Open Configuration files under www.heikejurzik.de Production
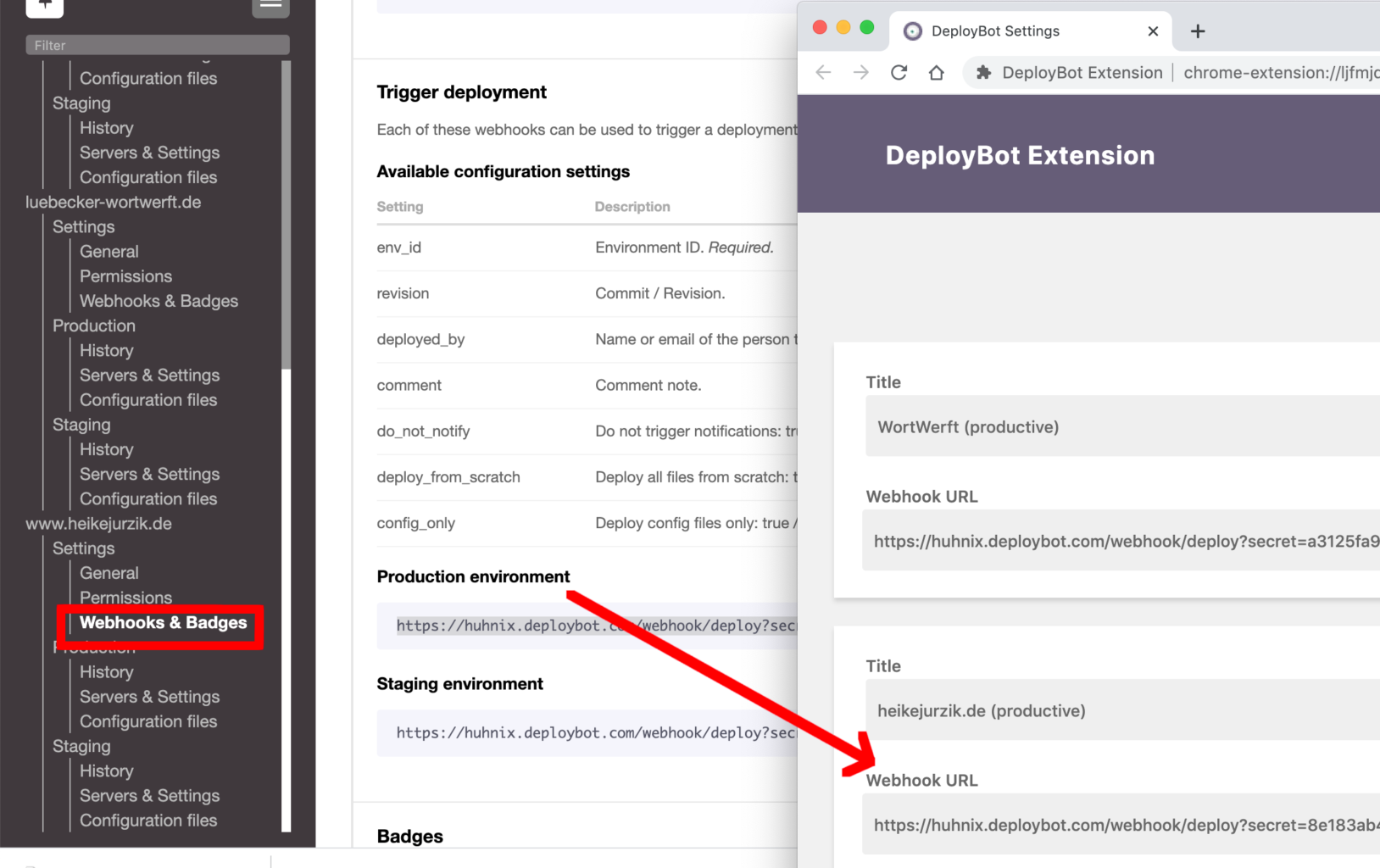The height and width of the screenshot is (868, 1380). [148, 721]
